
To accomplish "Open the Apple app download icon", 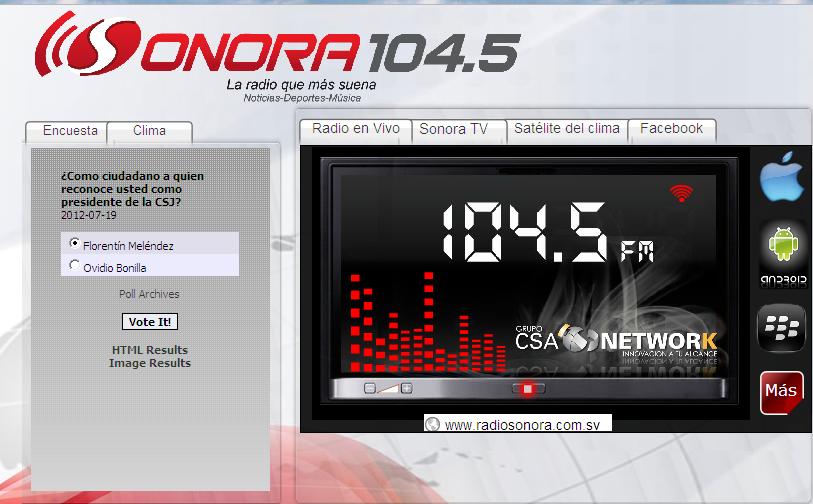I will tap(782, 176).
